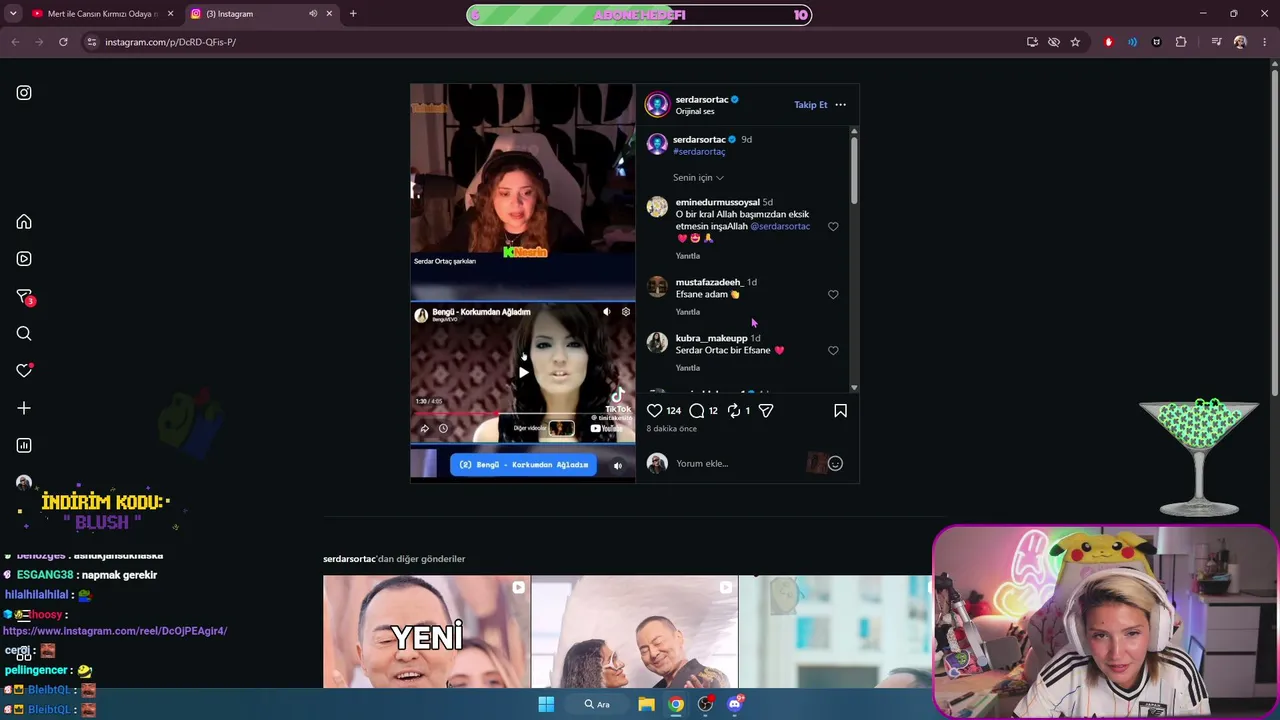1280x720 pixels.
Task: Follow serdarsortac with Takip Et
Action: pyautogui.click(x=811, y=105)
